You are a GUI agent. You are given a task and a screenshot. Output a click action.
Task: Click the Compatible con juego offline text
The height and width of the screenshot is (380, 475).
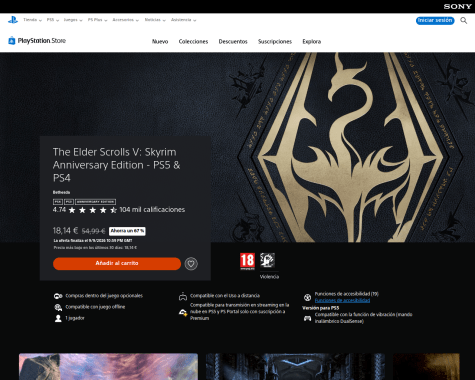pyautogui.click(x=95, y=307)
